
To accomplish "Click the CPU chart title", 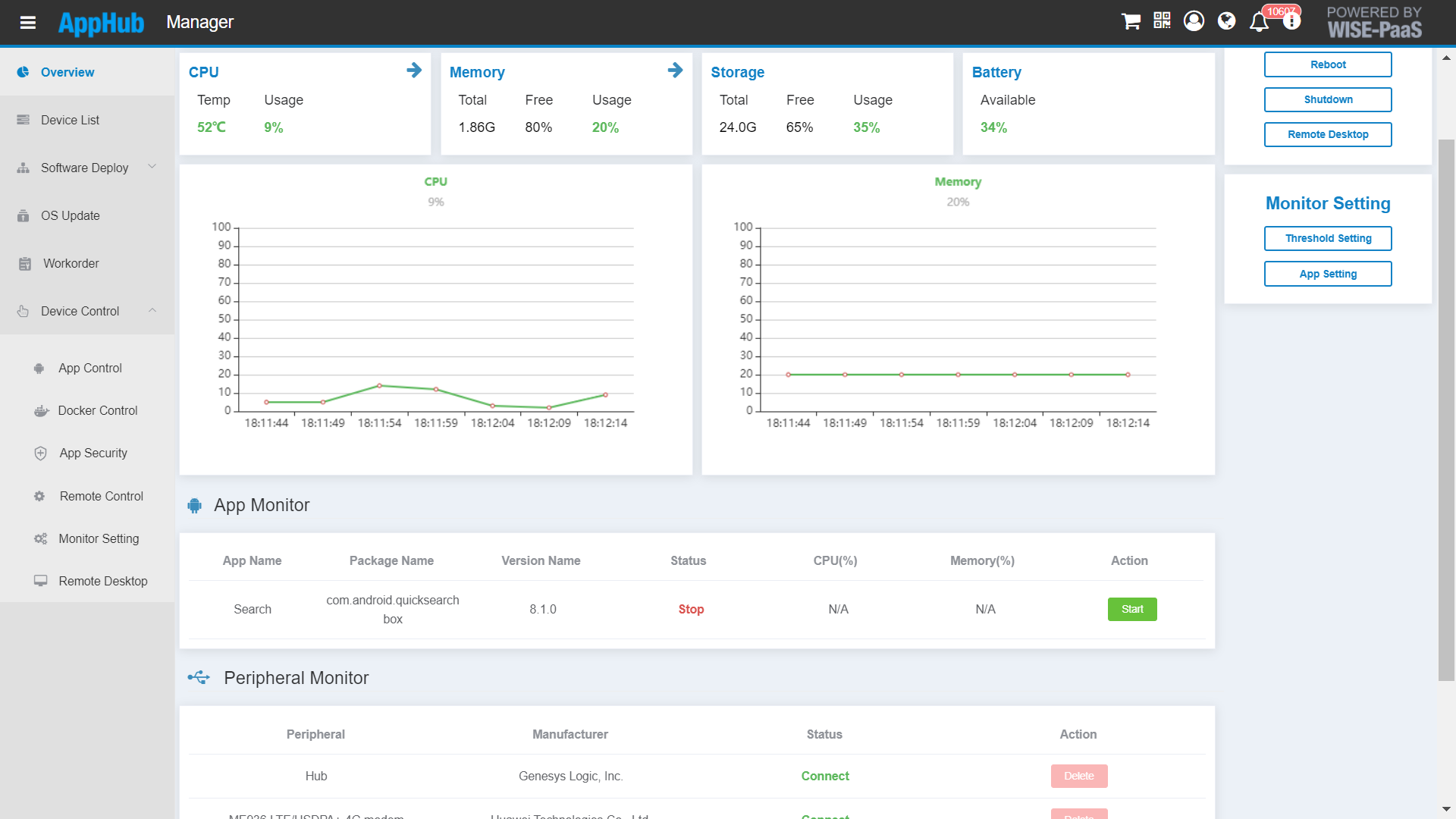I will pyautogui.click(x=435, y=182).
